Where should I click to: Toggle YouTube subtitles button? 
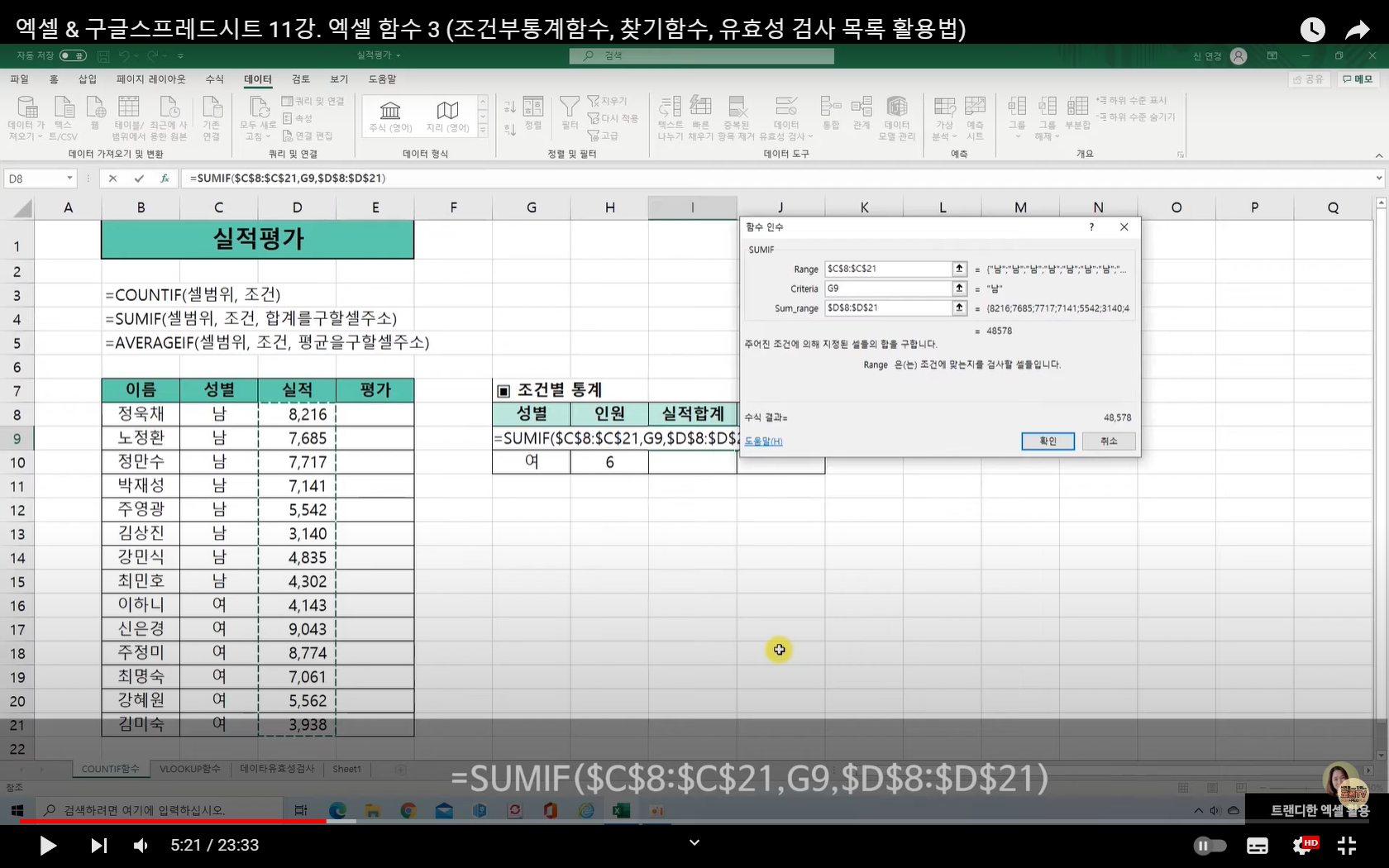click(1258, 846)
